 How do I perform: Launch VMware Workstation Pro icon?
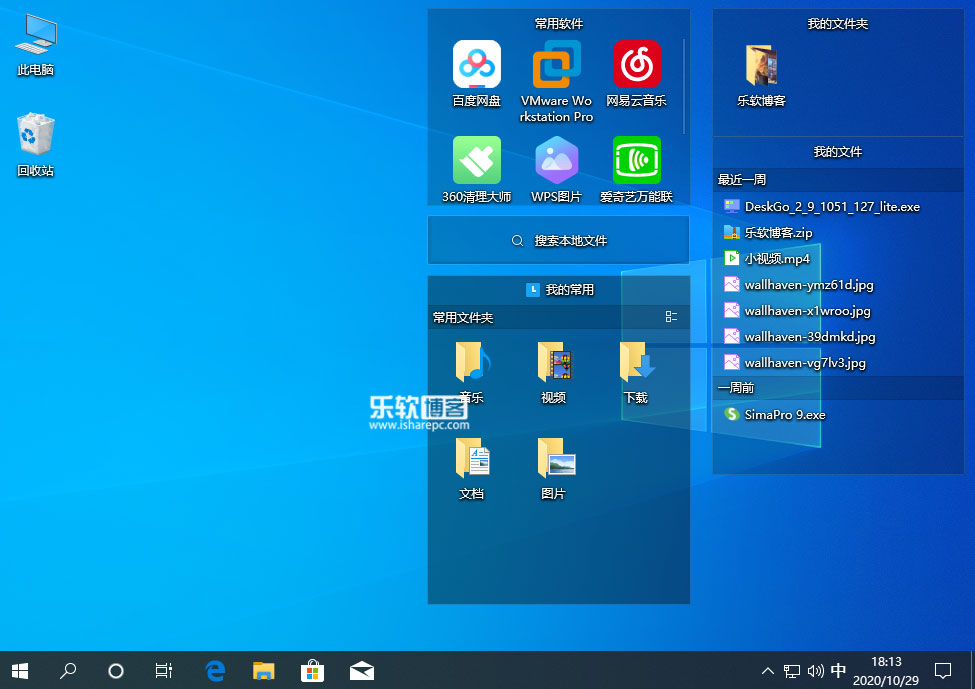tap(557, 81)
